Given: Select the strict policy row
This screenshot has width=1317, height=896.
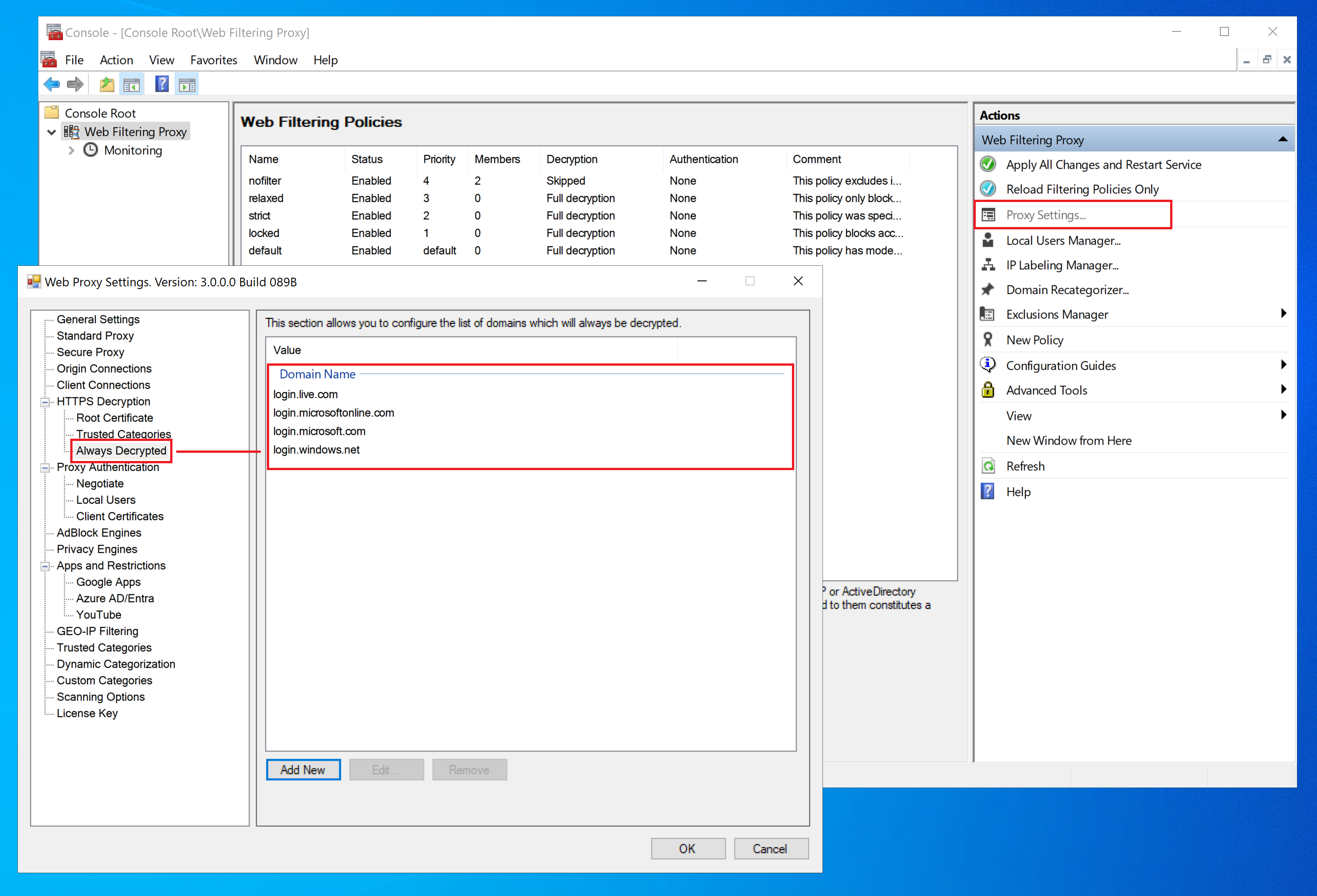Looking at the screenshot, I should pyautogui.click(x=575, y=216).
